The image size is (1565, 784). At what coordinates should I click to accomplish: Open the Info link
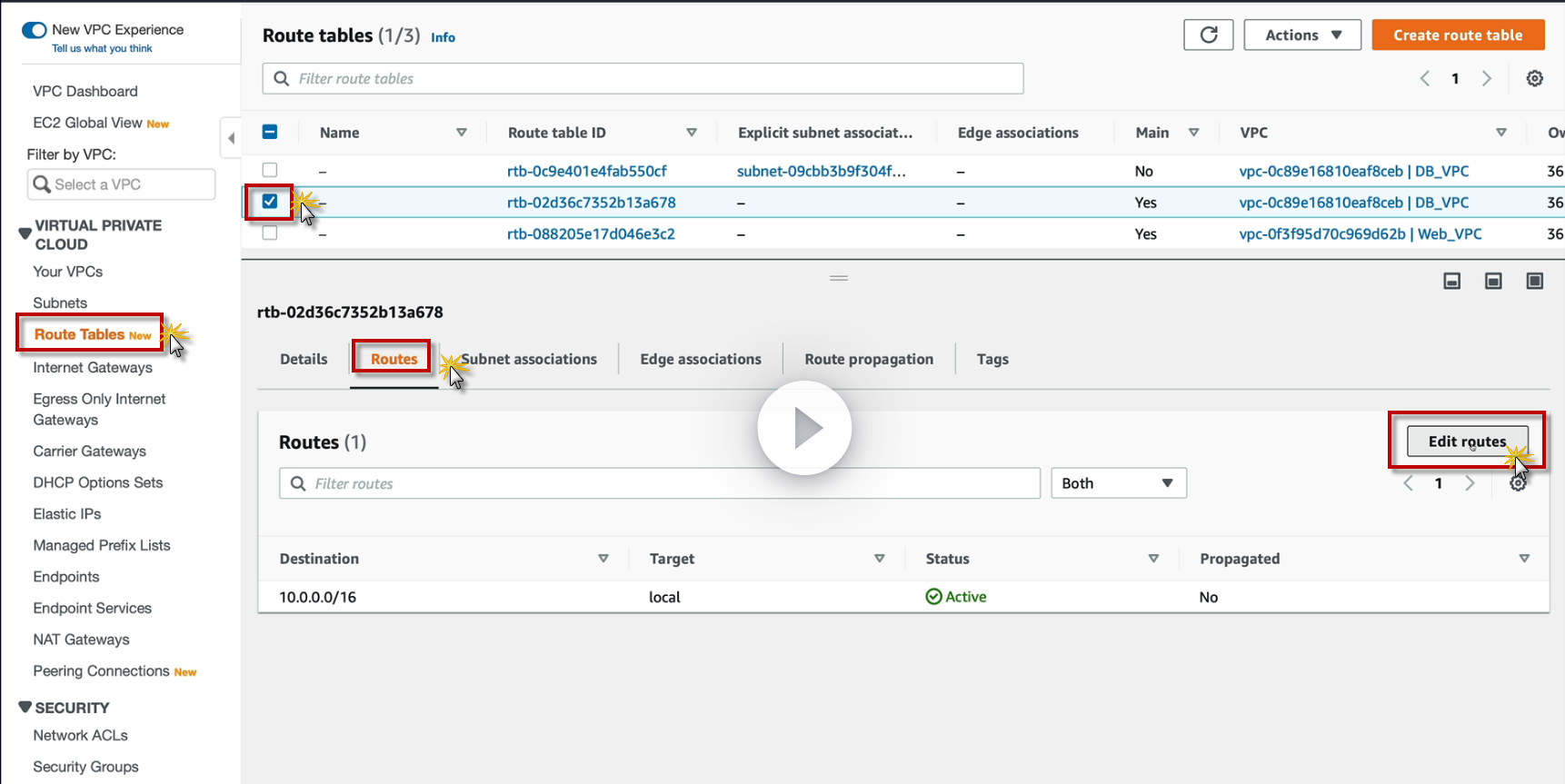pyautogui.click(x=443, y=37)
